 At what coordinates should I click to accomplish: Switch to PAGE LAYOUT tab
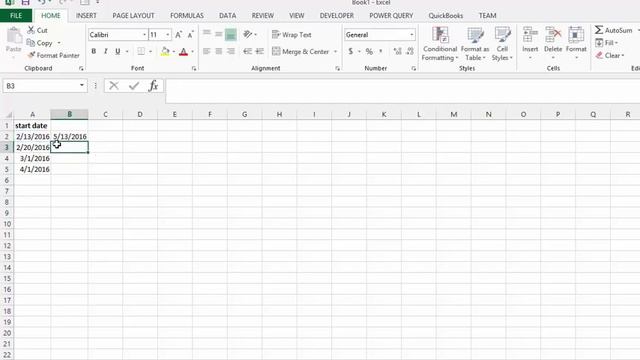(133, 16)
